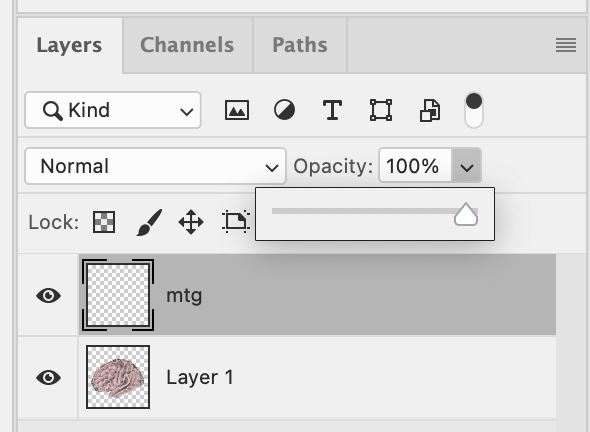590x432 pixels.
Task: Lock image pixels brush icon
Action: (x=149, y=222)
